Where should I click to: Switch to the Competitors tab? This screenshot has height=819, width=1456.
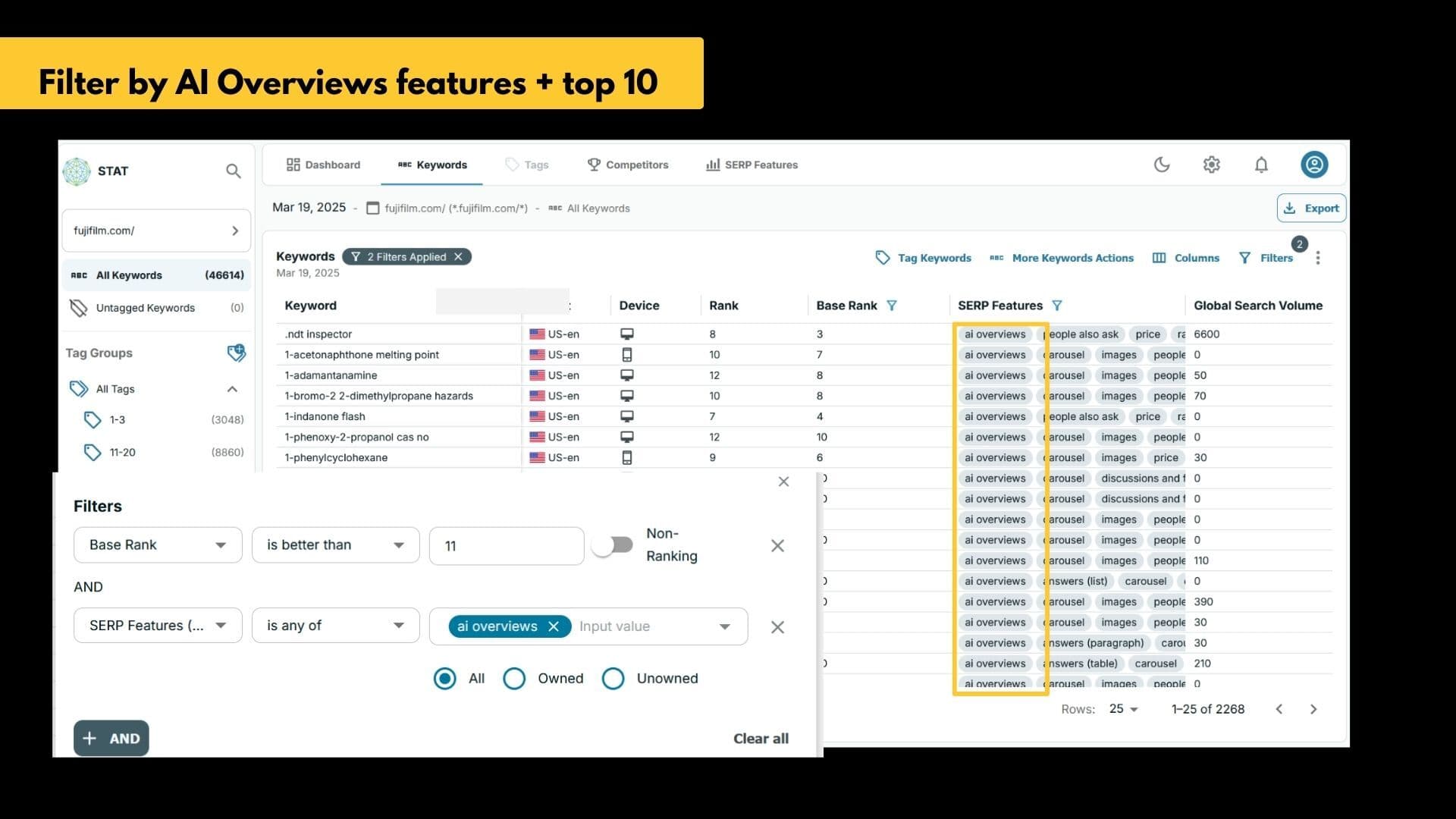tap(628, 165)
